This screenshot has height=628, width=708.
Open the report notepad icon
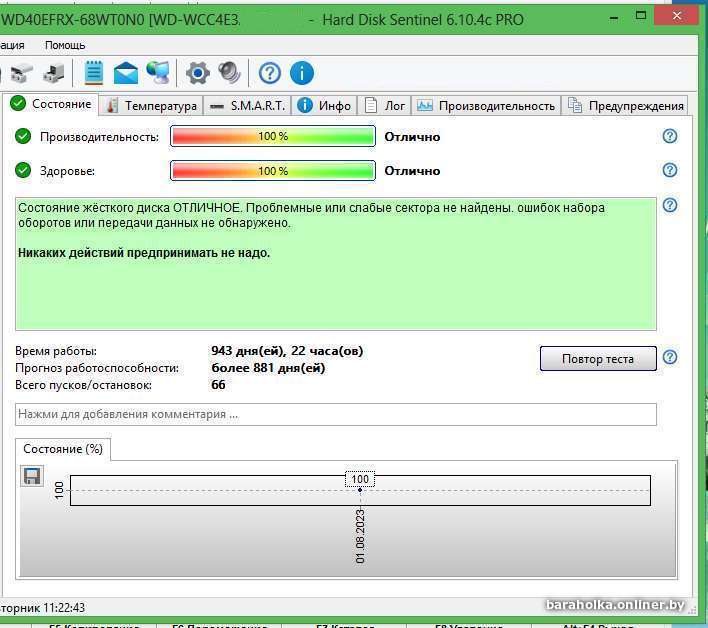[94, 72]
